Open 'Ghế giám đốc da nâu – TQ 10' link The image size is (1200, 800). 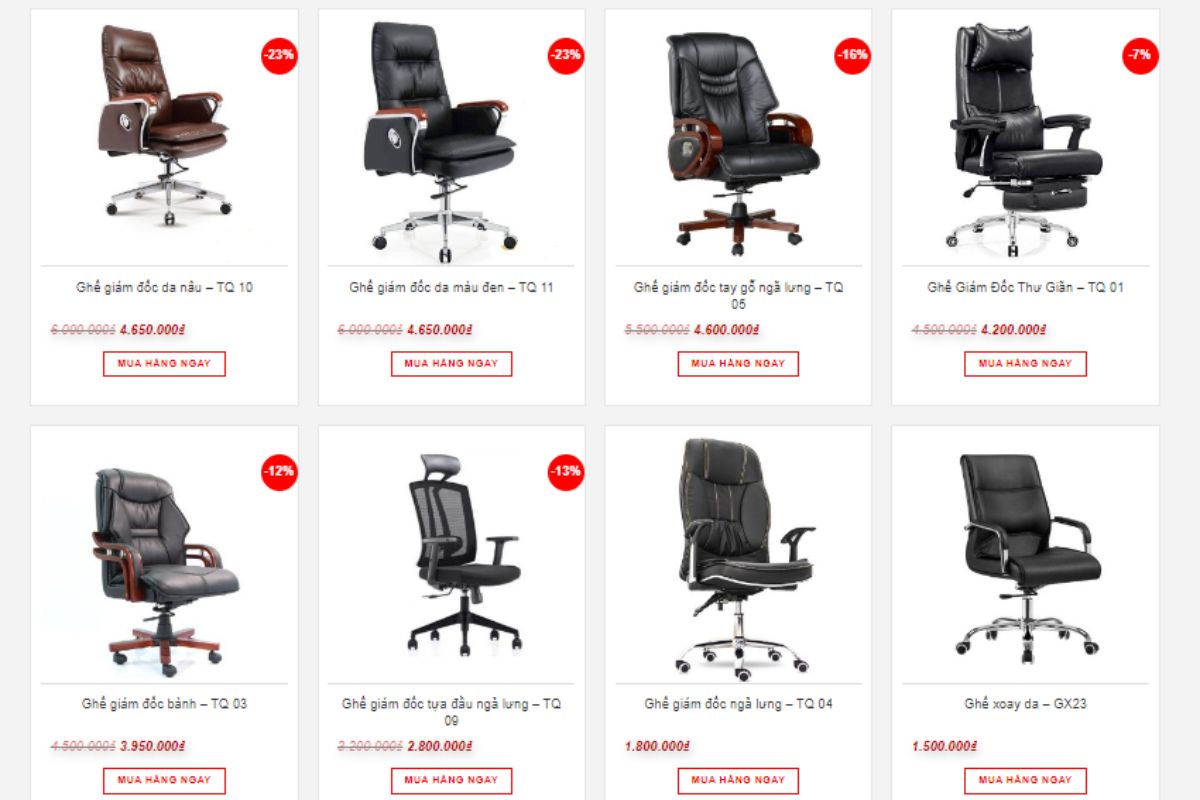pyautogui.click(x=164, y=288)
